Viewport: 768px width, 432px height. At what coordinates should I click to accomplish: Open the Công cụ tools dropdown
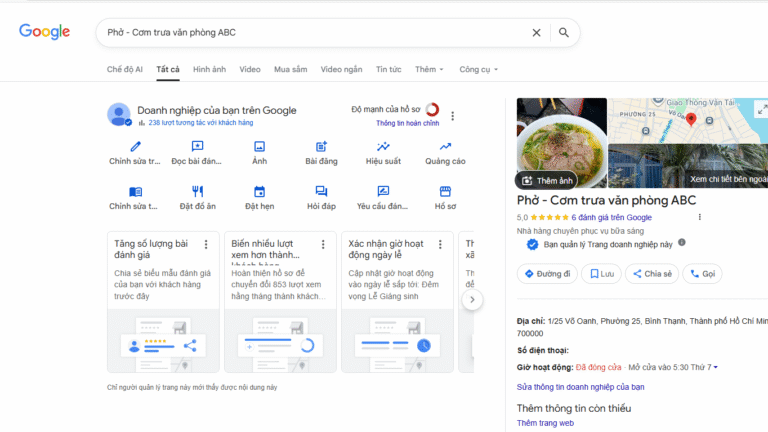[478, 69]
